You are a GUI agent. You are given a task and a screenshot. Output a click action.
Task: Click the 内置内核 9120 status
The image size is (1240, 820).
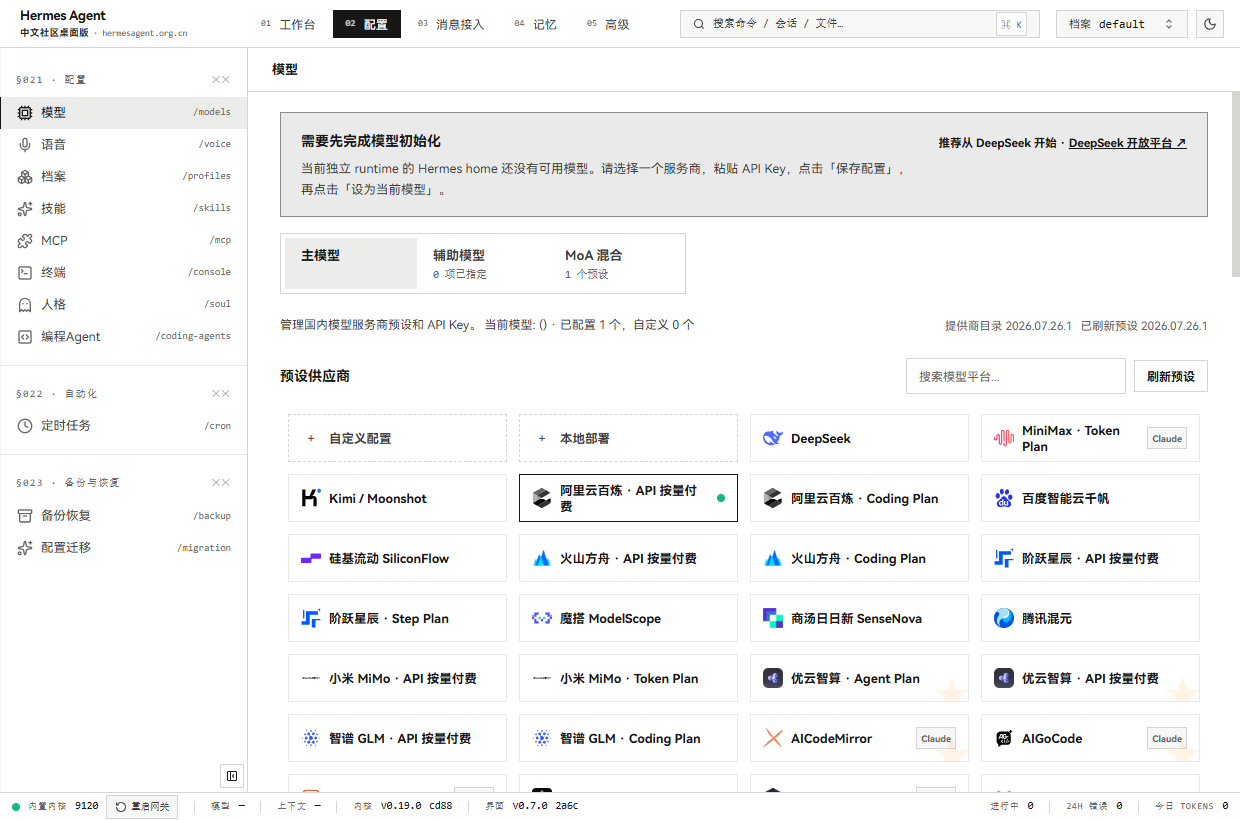pyautogui.click(x=55, y=806)
